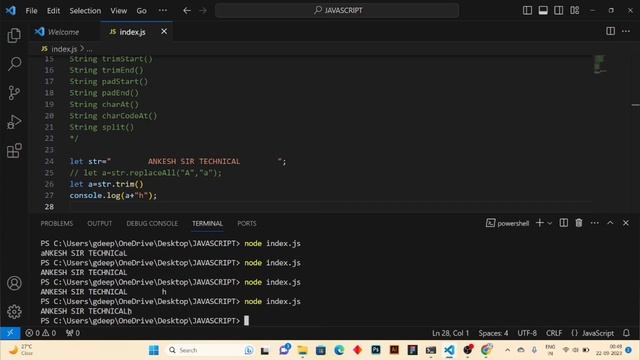Toggle the secondary side bar layout
Screen dimensions: 640x360
558,10
